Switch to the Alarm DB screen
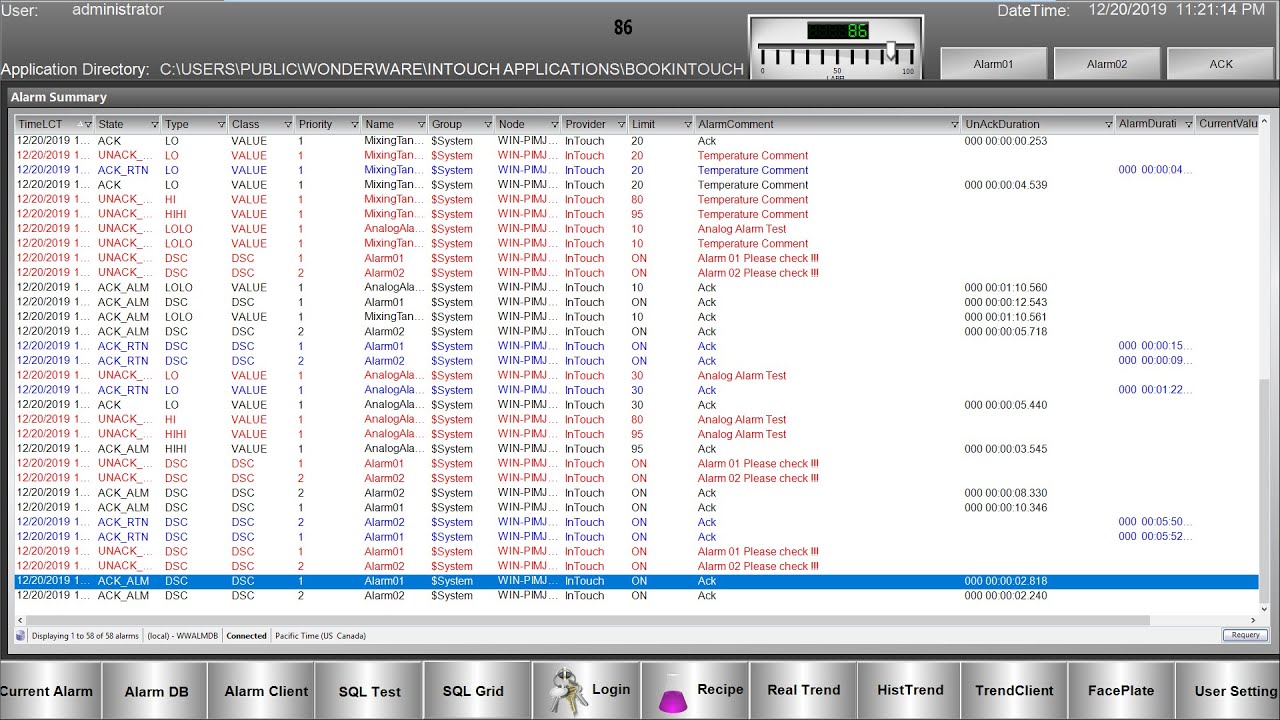This screenshot has width=1280, height=720. coord(156,690)
